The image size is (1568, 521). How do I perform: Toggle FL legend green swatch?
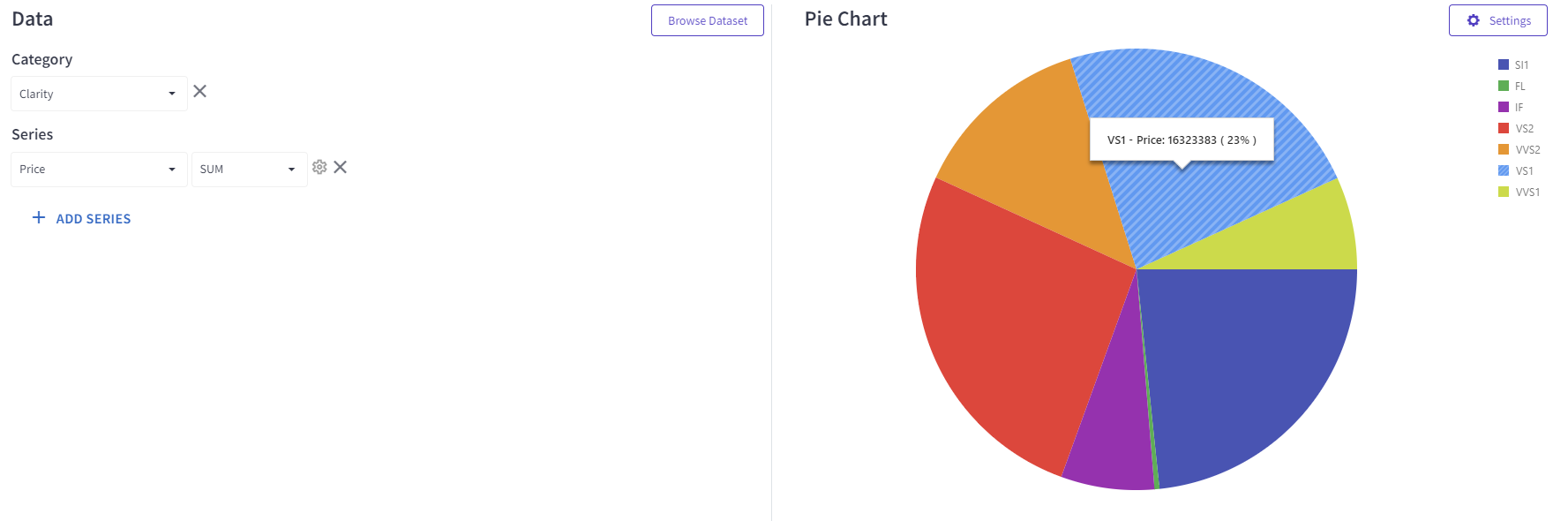[1504, 86]
